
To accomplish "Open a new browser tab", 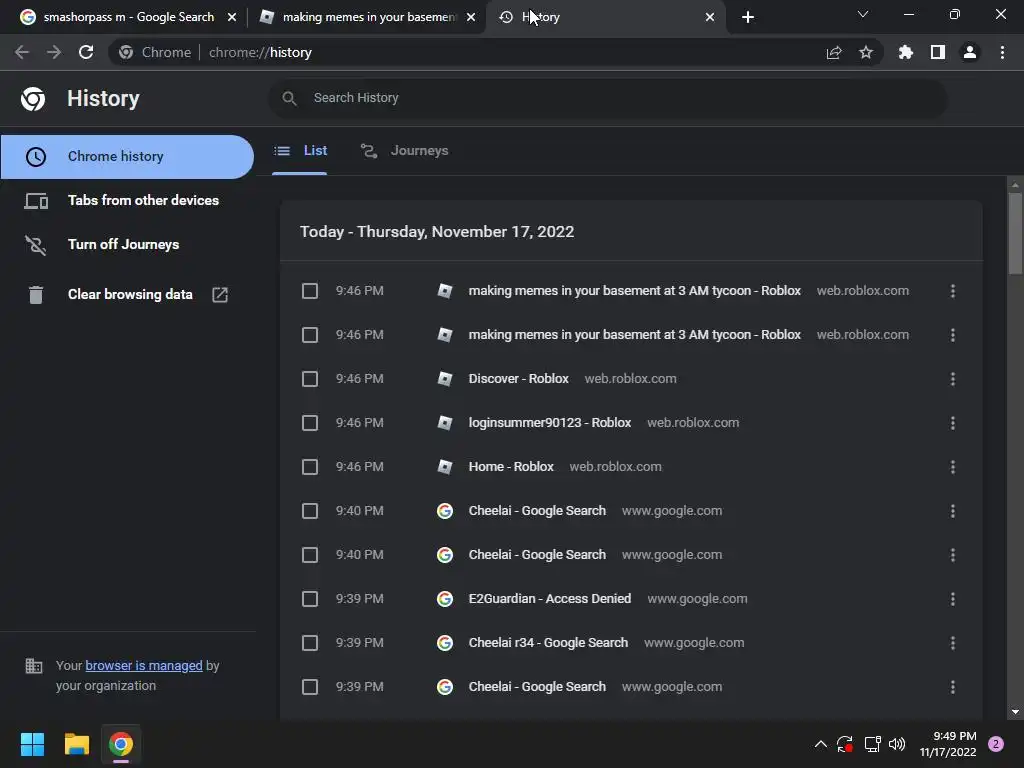I will [748, 17].
